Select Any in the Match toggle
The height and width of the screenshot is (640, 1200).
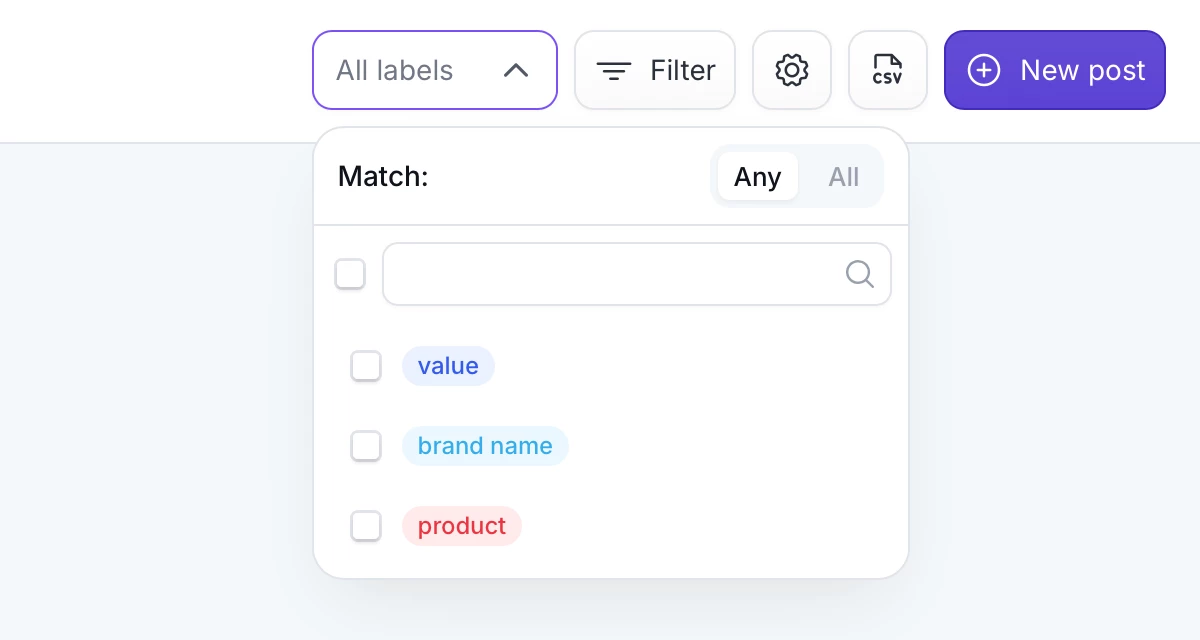tap(757, 176)
